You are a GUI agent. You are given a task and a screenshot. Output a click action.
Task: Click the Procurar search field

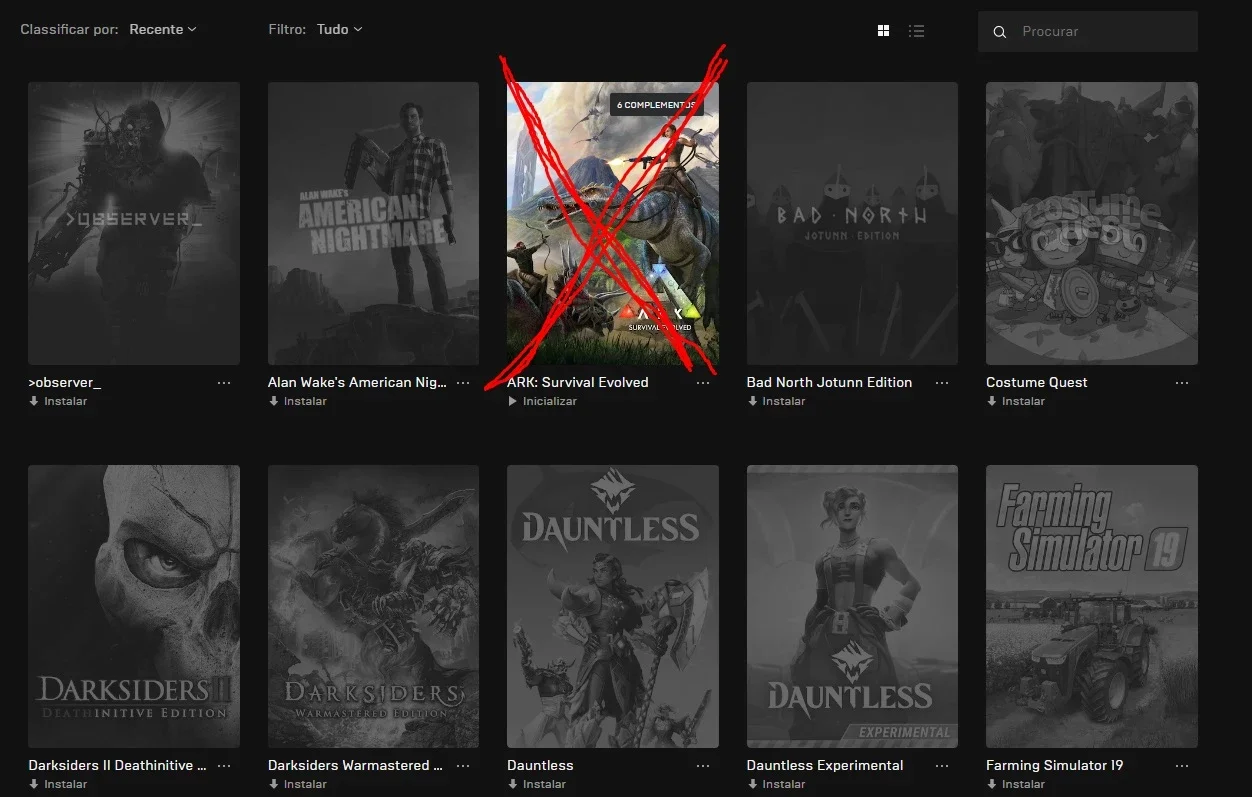[1088, 32]
